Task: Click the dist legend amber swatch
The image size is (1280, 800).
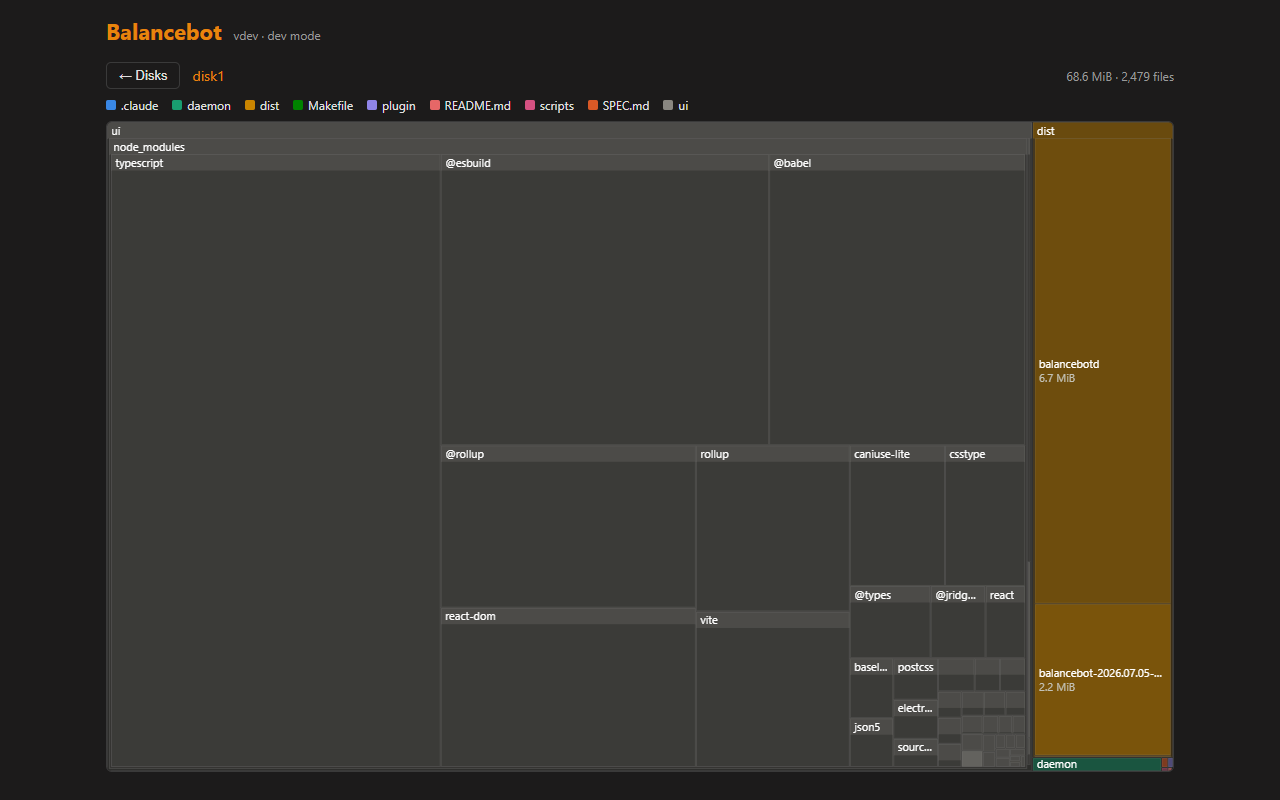Action: click(x=250, y=105)
